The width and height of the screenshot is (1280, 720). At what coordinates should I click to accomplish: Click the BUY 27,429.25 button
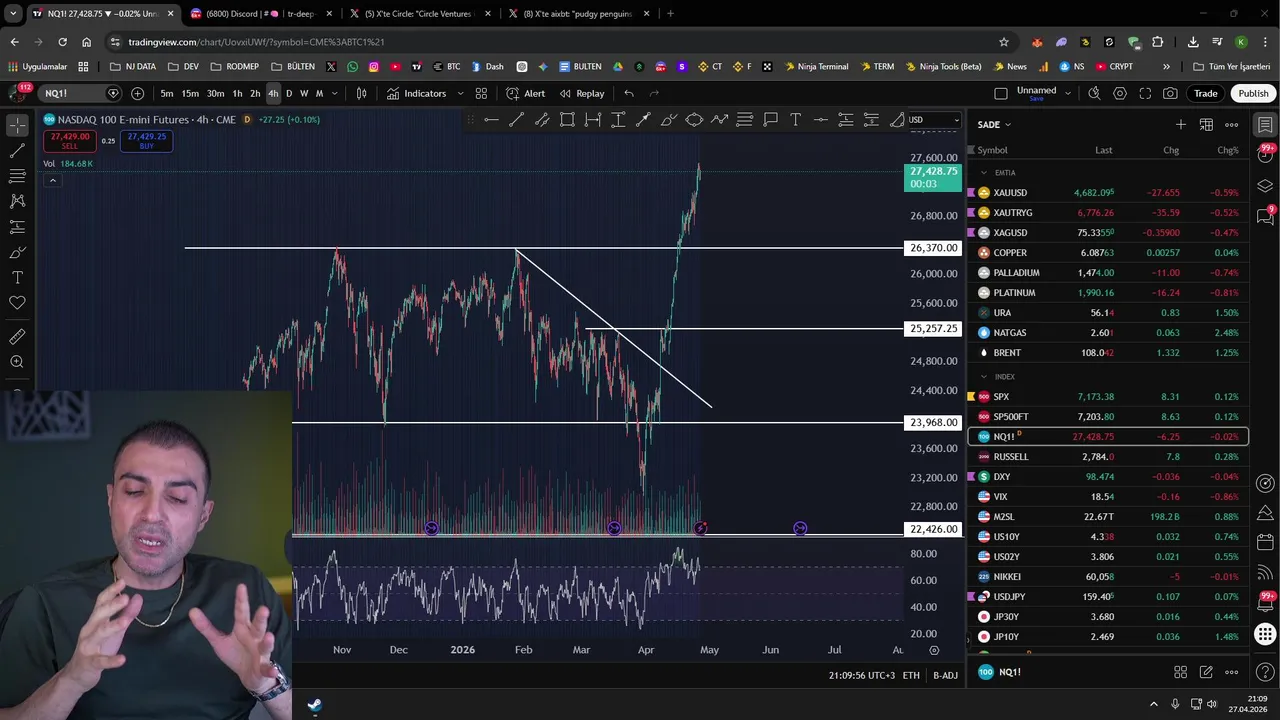[x=147, y=141]
